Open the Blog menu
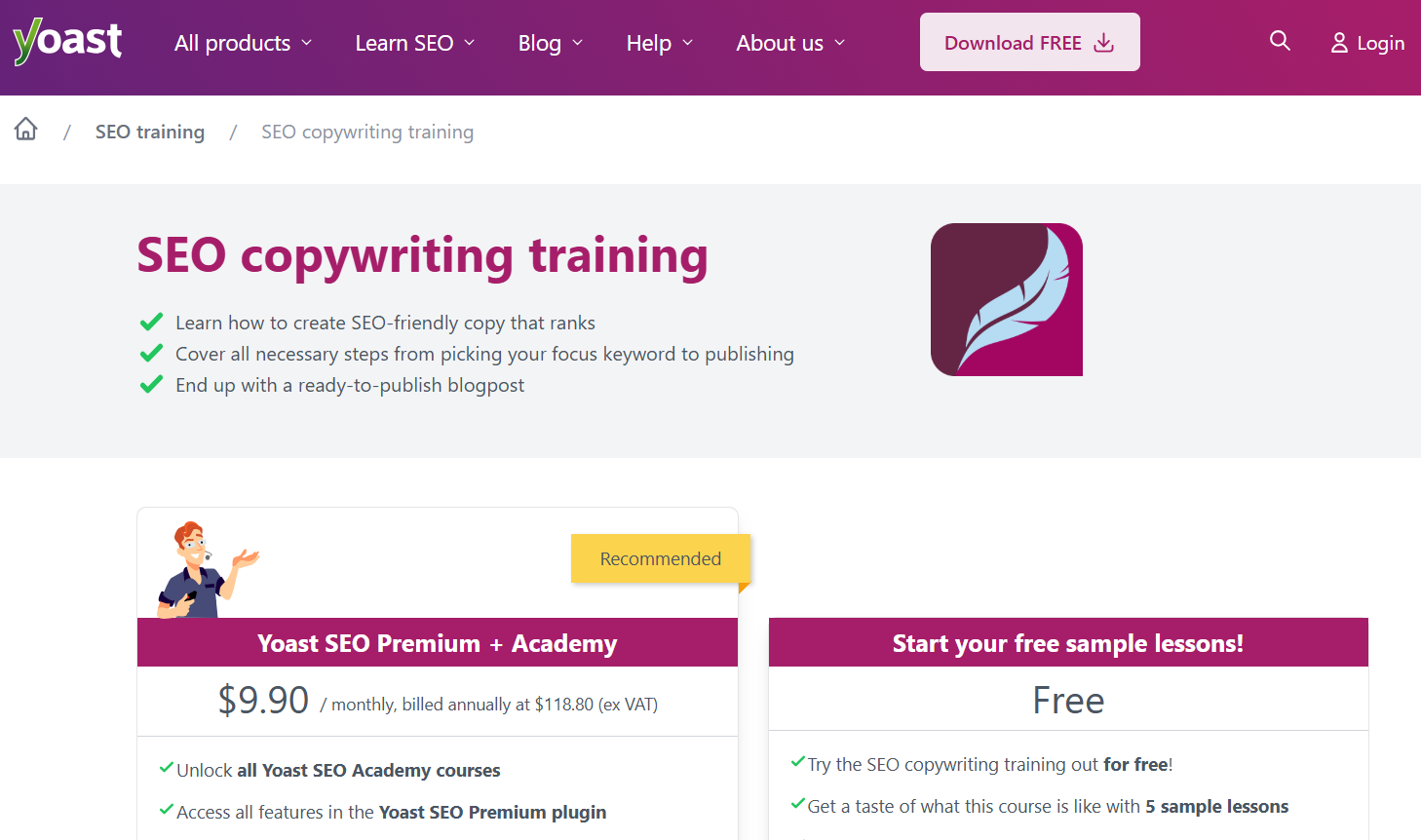1421x840 pixels. (540, 43)
